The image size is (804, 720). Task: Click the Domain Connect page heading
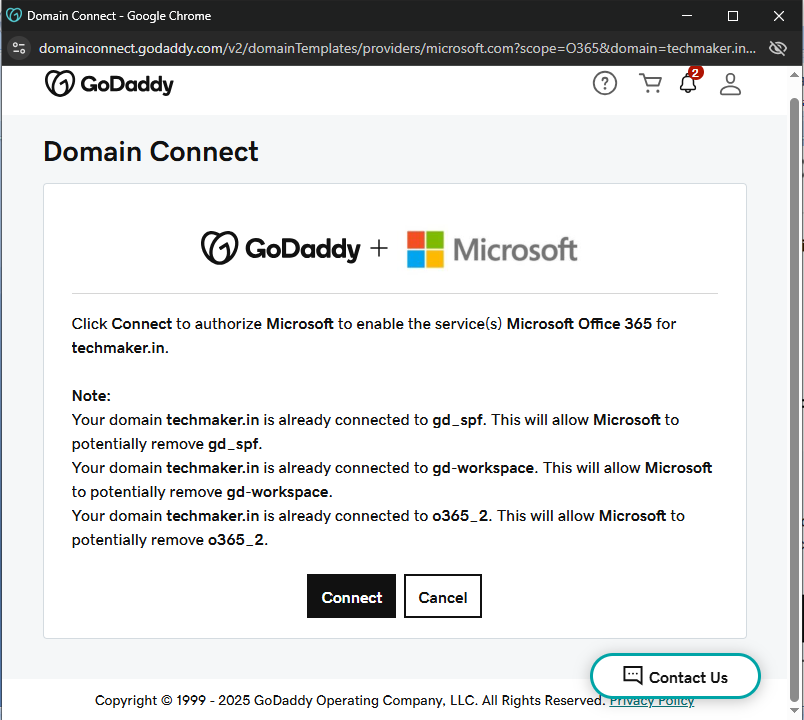(151, 152)
